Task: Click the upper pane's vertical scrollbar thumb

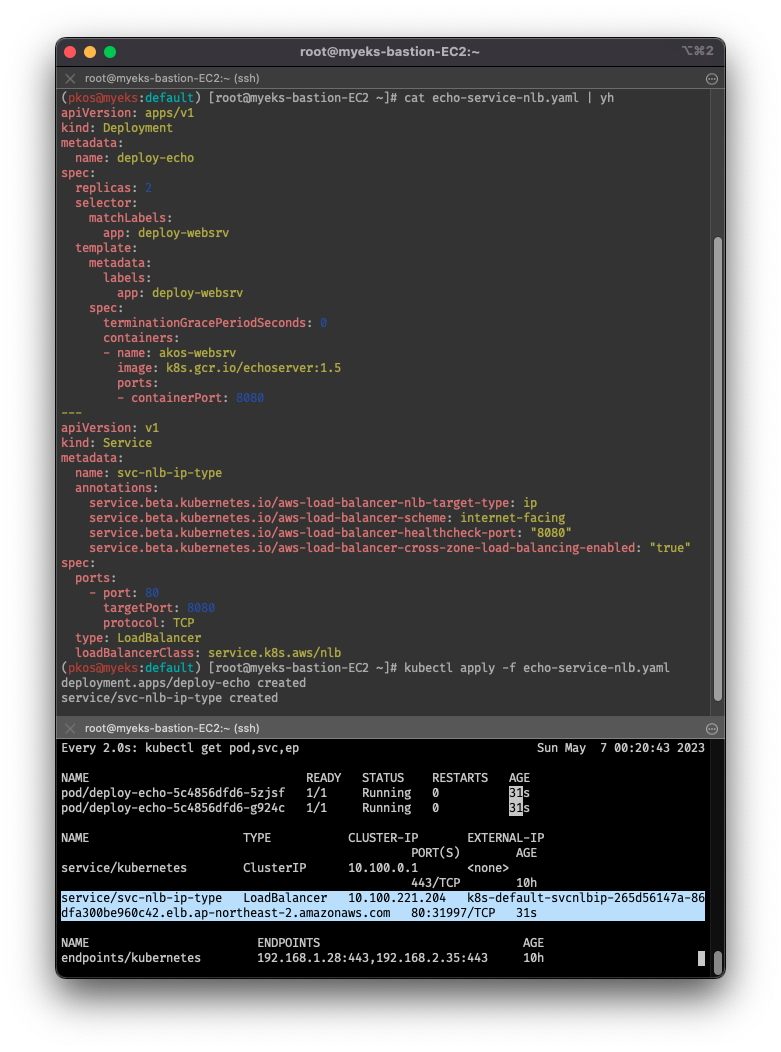Action: pos(717,468)
